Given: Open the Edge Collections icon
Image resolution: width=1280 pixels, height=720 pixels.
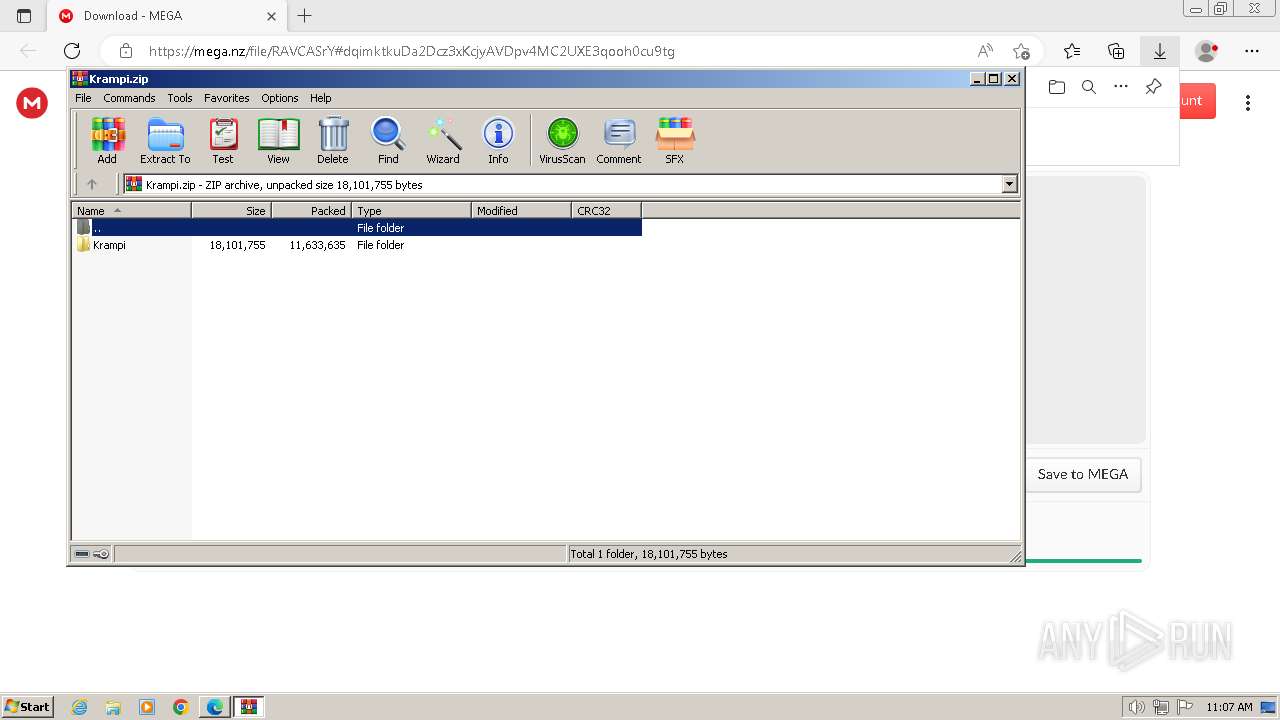Looking at the screenshot, I should [x=1116, y=51].
